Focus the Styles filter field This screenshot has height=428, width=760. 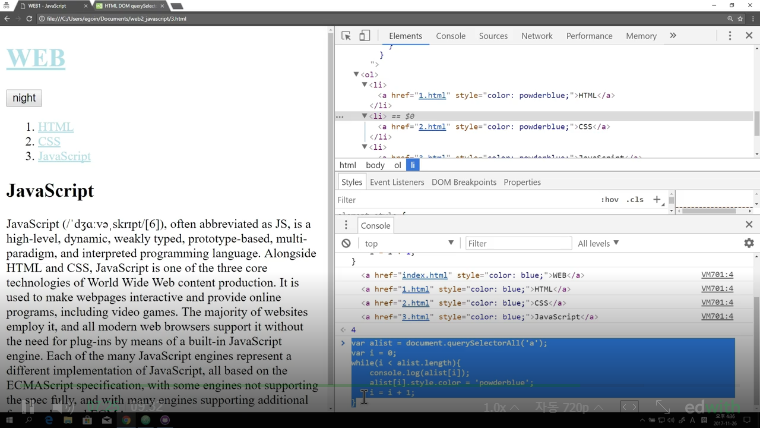[465, 200]
